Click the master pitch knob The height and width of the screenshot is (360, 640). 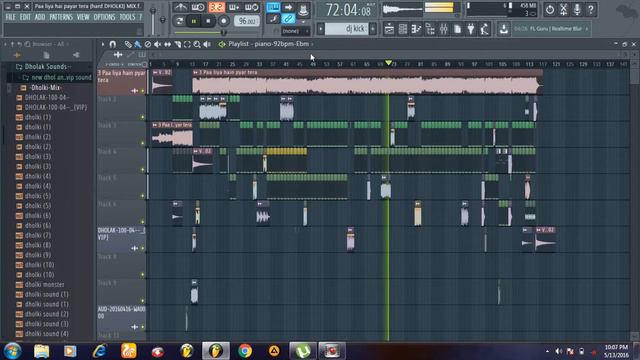[162, 20]
